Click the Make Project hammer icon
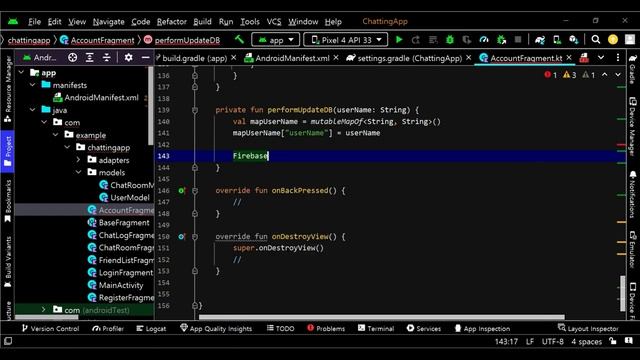 239,40
